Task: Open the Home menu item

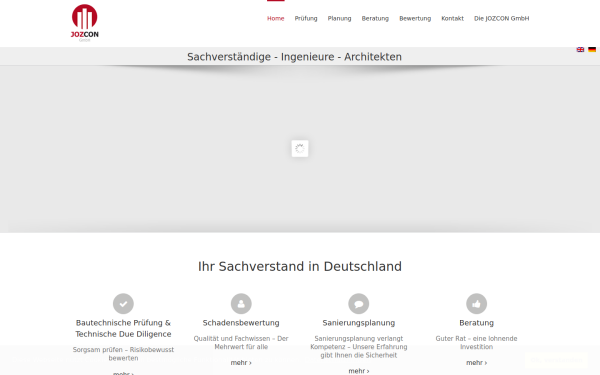Action: [276, 18]
